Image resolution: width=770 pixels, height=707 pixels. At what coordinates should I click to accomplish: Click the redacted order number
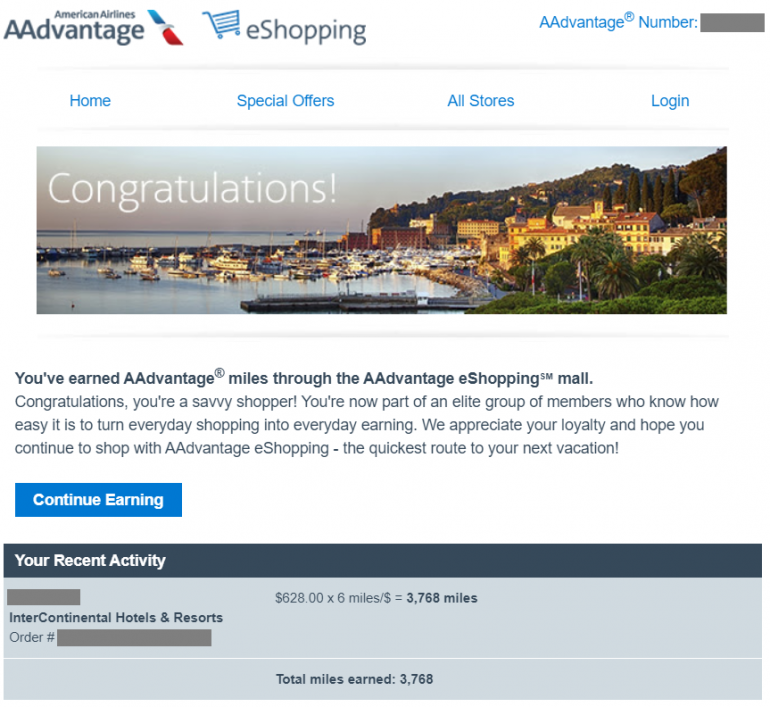134,638
